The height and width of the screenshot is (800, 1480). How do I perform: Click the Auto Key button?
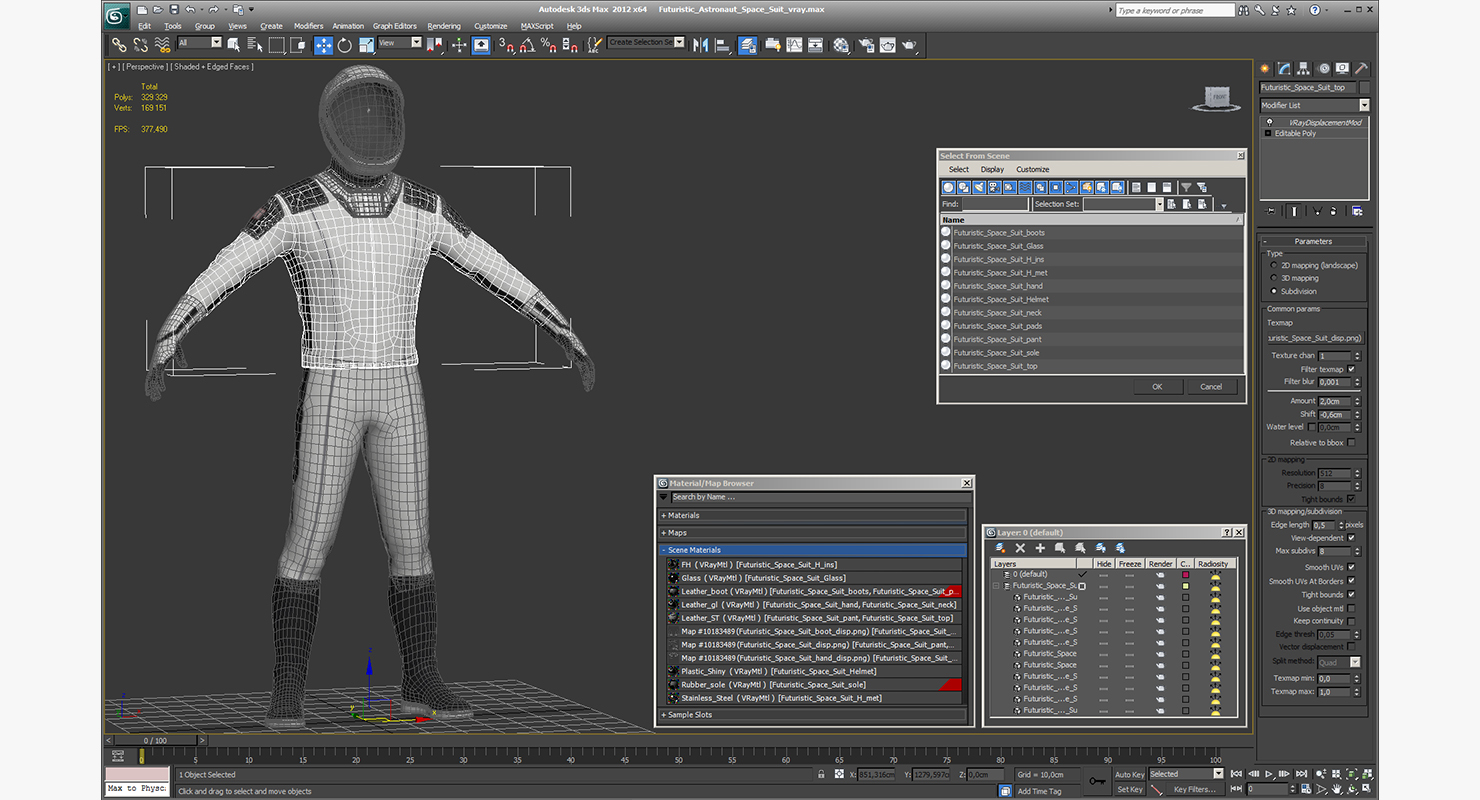click(x=1129, y=774)
